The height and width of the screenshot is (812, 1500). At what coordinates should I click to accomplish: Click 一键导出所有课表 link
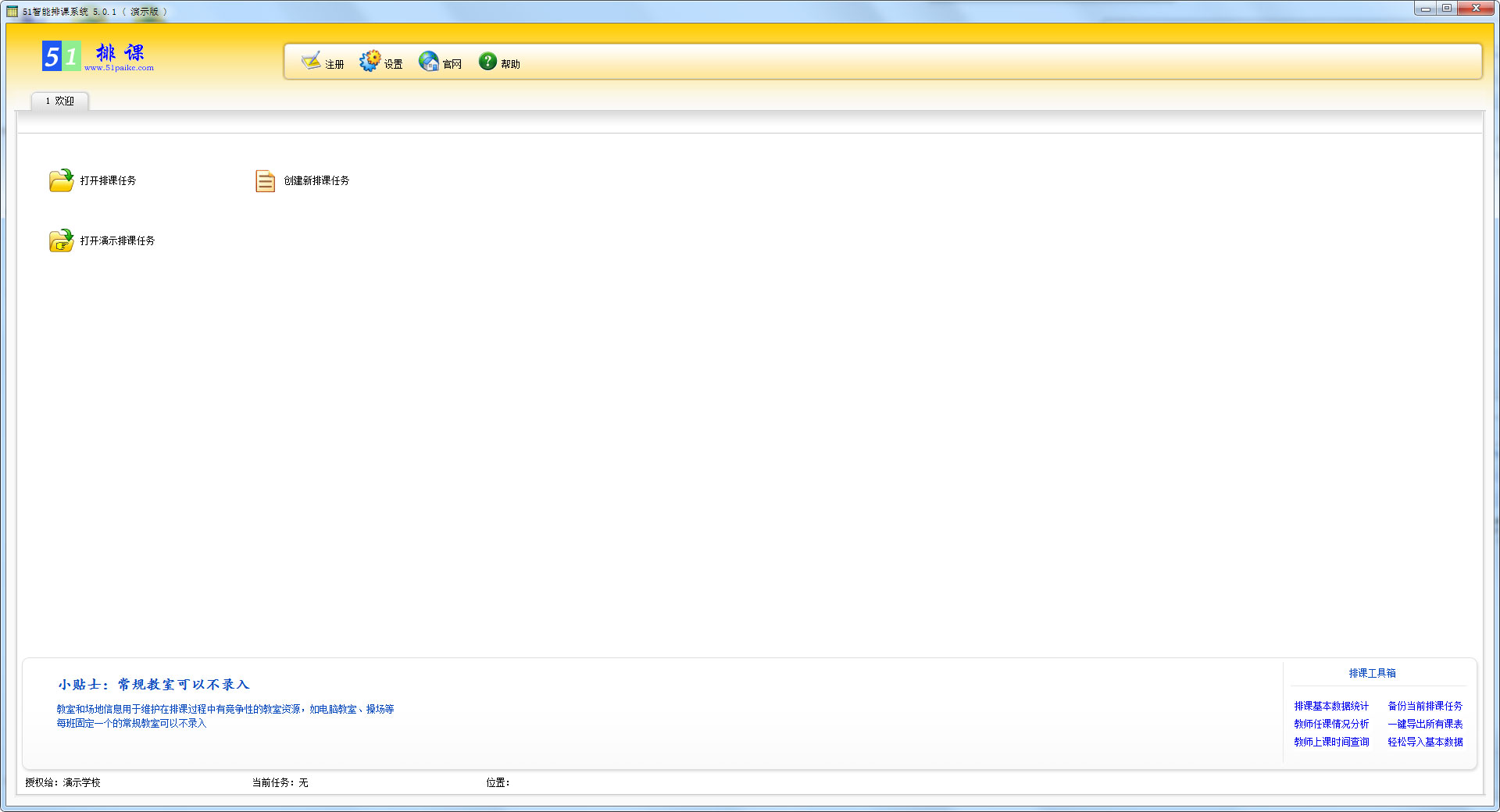coord(1425,724)
